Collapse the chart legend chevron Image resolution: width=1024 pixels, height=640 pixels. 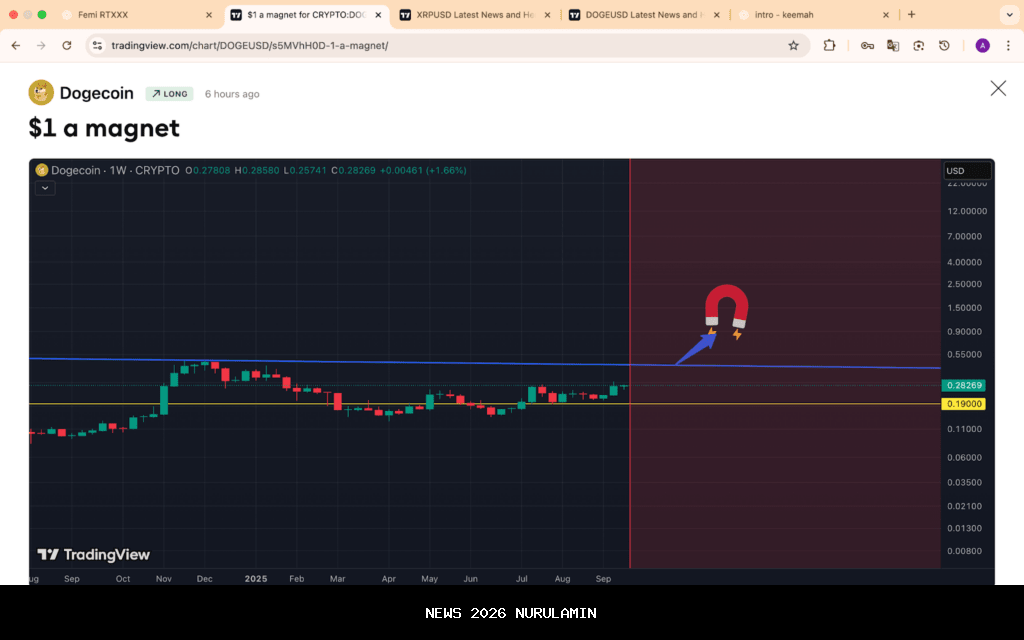44,188
